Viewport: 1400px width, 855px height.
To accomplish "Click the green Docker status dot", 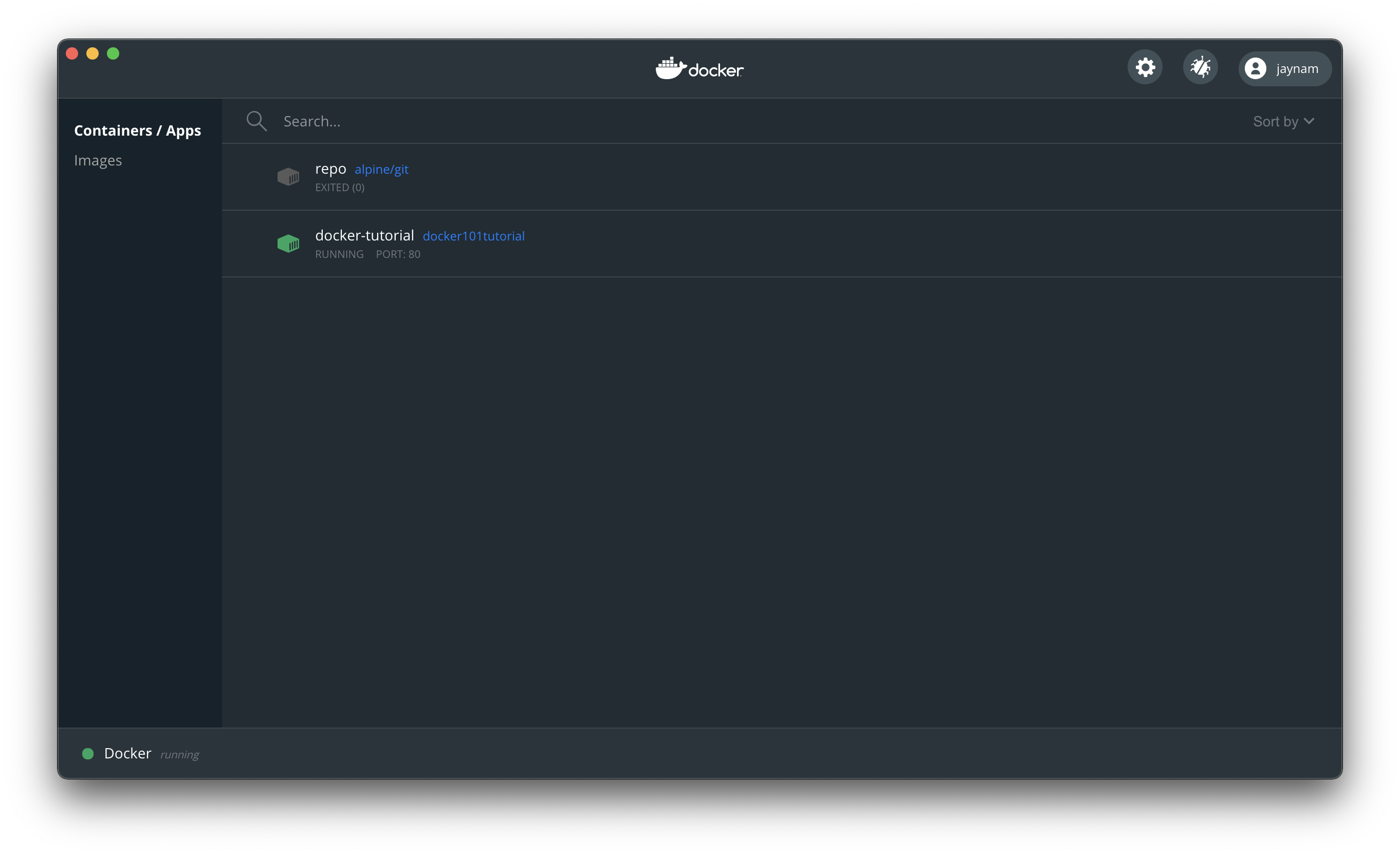I will (x=88, y=754).
